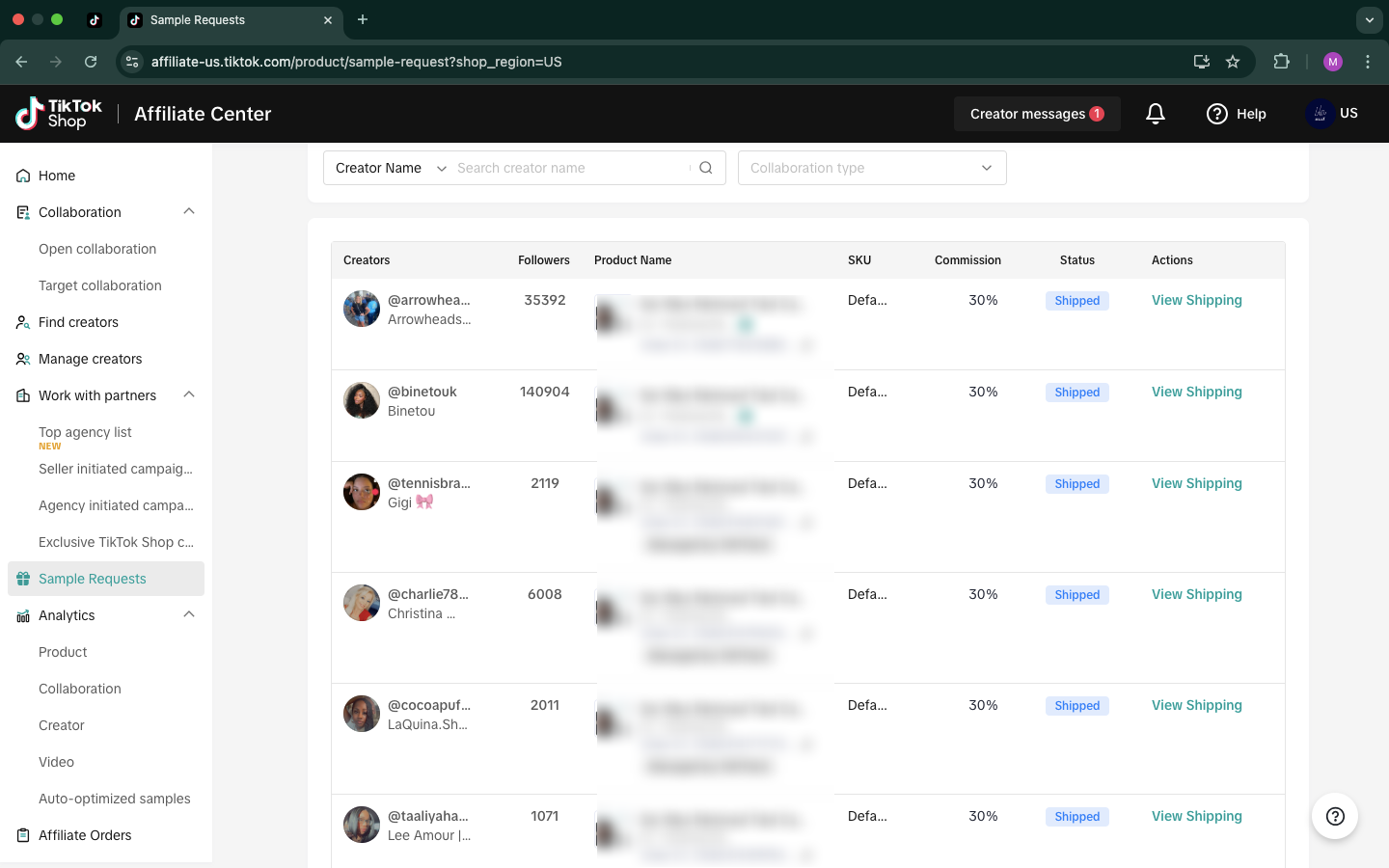The width and height of the screenshot is (1389, 868).
Task: Open Affiliate Orders from sidebar
Action: tap(85, 835)
